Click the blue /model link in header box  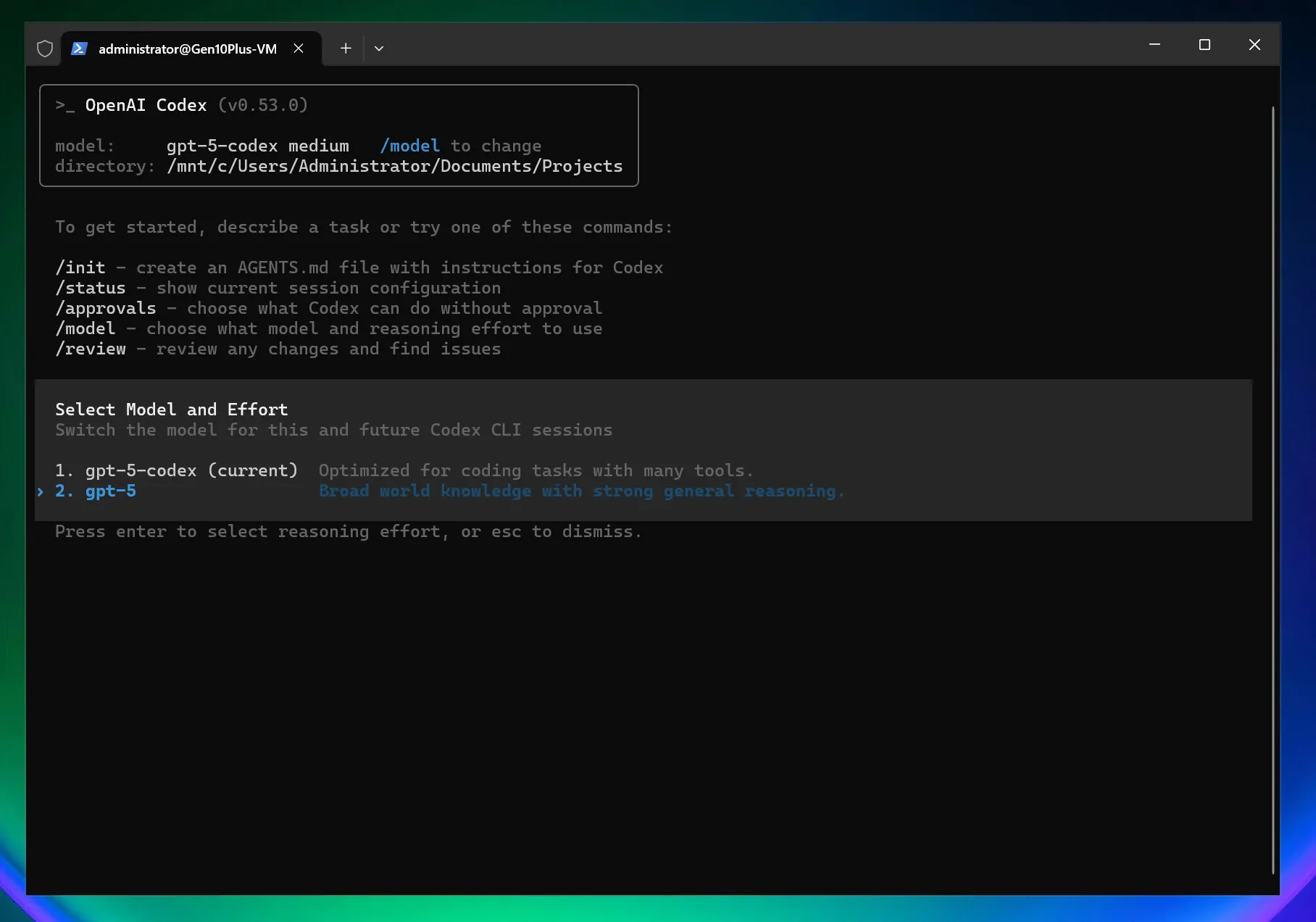coord(410,146)
